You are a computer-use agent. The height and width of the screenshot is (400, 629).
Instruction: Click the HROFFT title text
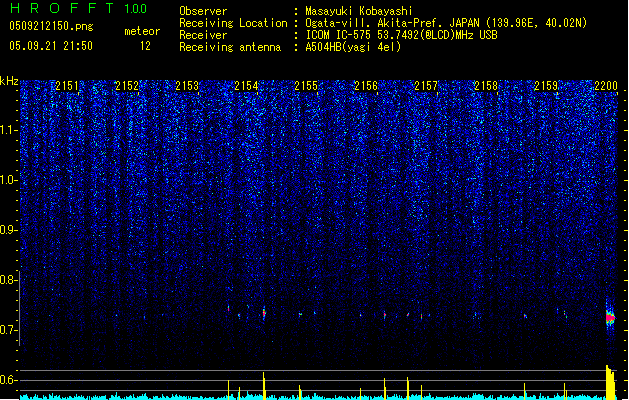pyautogui.click(x=62, y=8)
